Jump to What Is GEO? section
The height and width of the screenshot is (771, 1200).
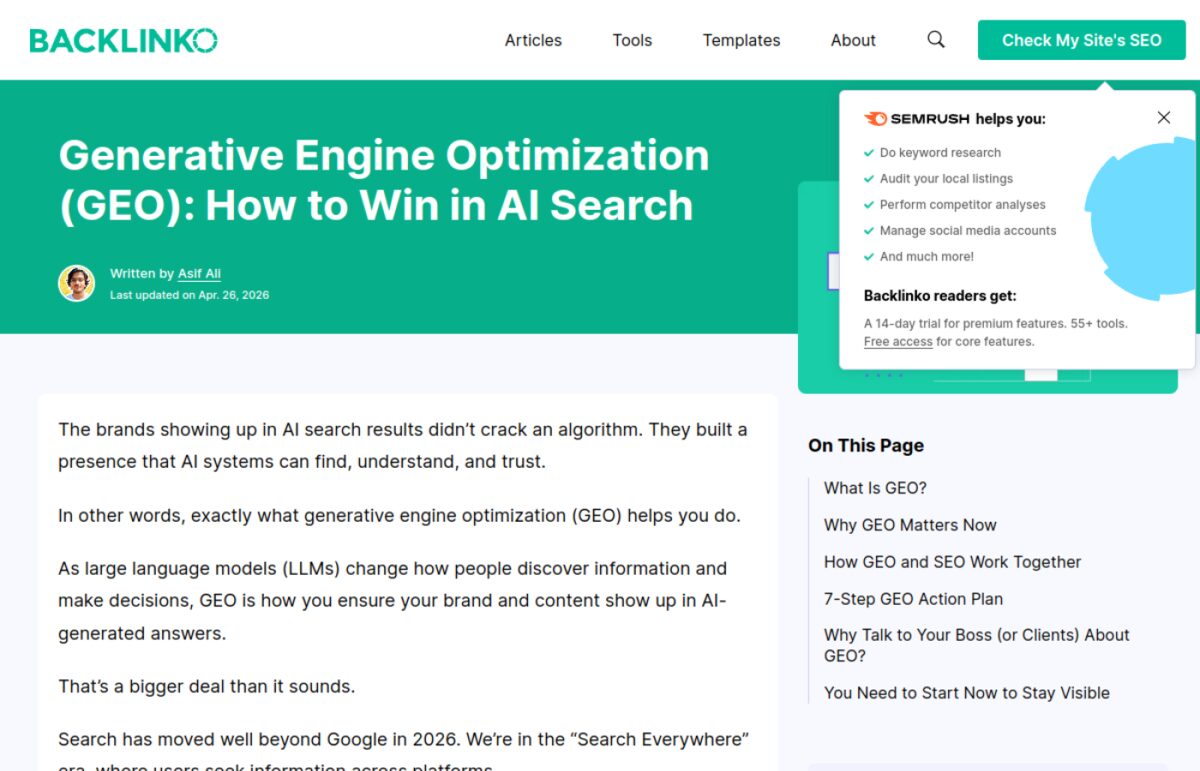coord(875,488)
